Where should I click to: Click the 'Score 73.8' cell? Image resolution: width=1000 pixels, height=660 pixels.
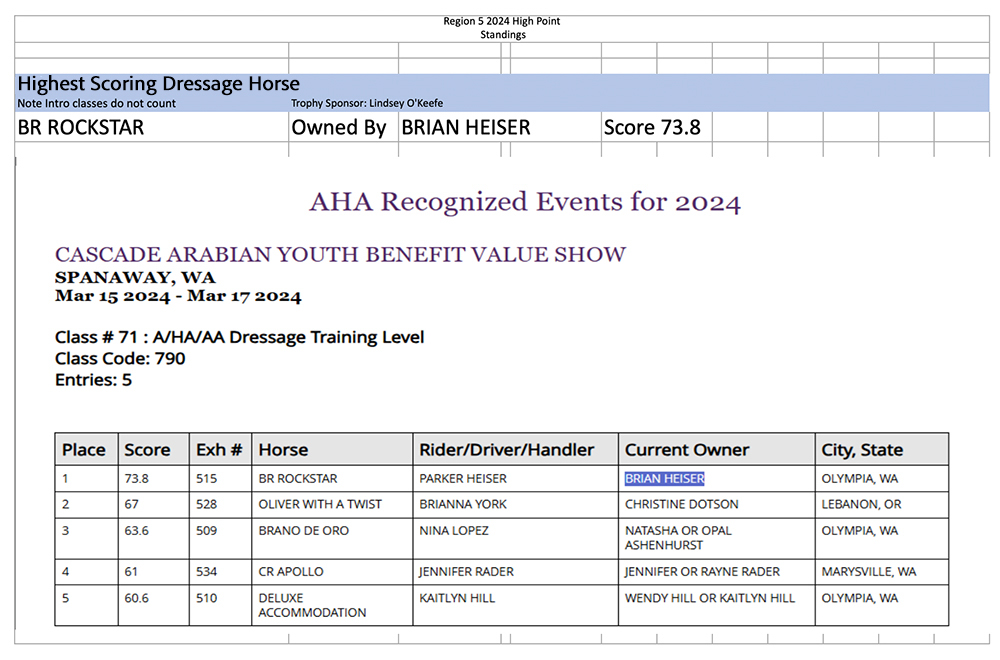[656, 128]
